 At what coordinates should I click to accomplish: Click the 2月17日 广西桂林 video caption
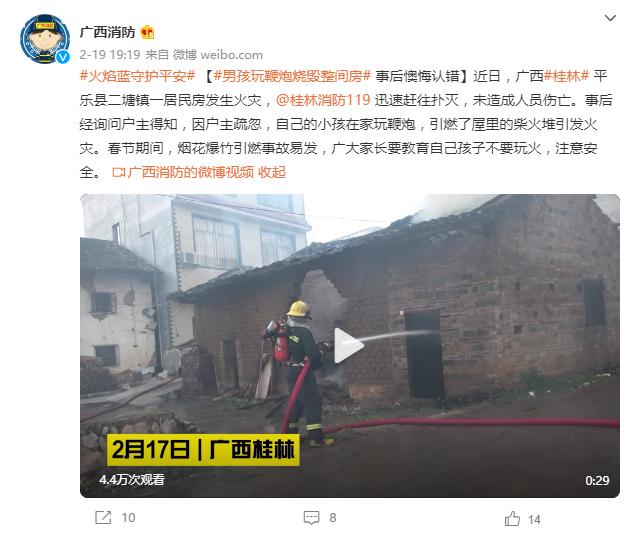click(203, 450)
